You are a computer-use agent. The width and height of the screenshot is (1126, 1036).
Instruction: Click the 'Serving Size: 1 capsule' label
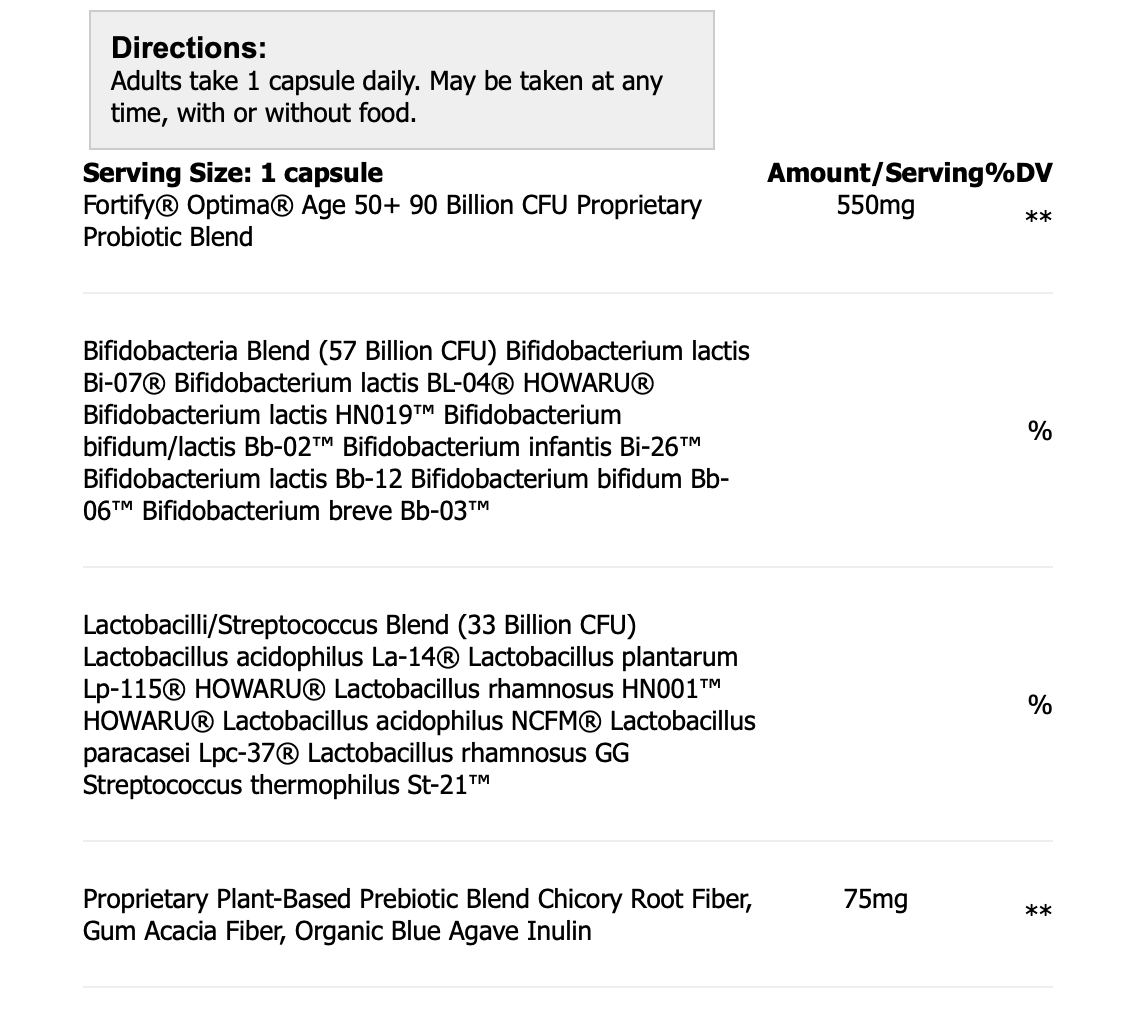point(232,173)
